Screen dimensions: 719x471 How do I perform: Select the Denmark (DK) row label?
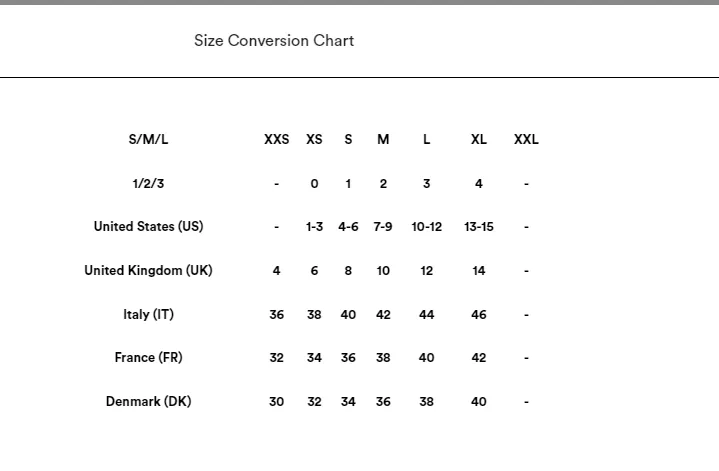point(148,402)
